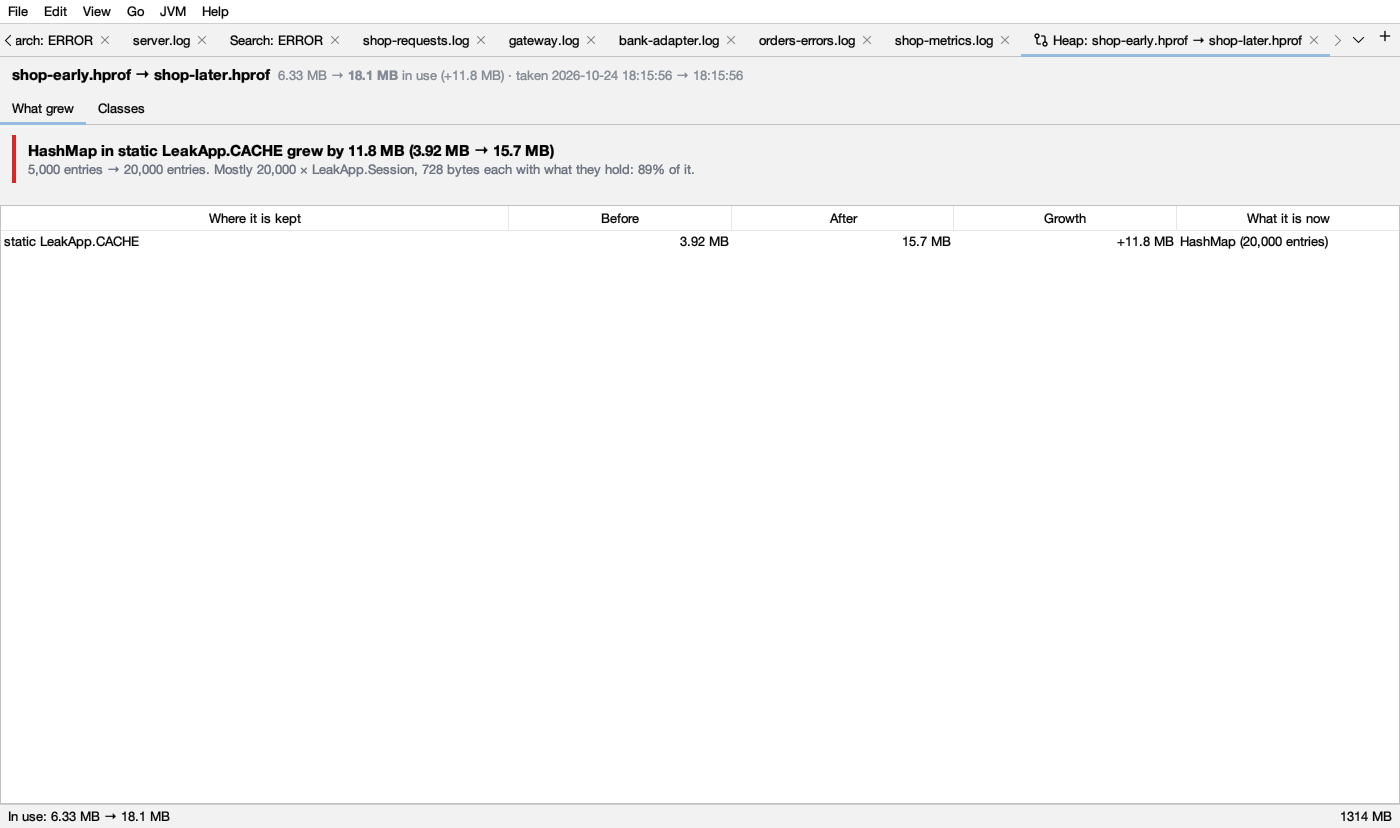The width and height of the screenshot is (1400, 828).
Task: Select the Classes sub-tab
Action: 121,108
